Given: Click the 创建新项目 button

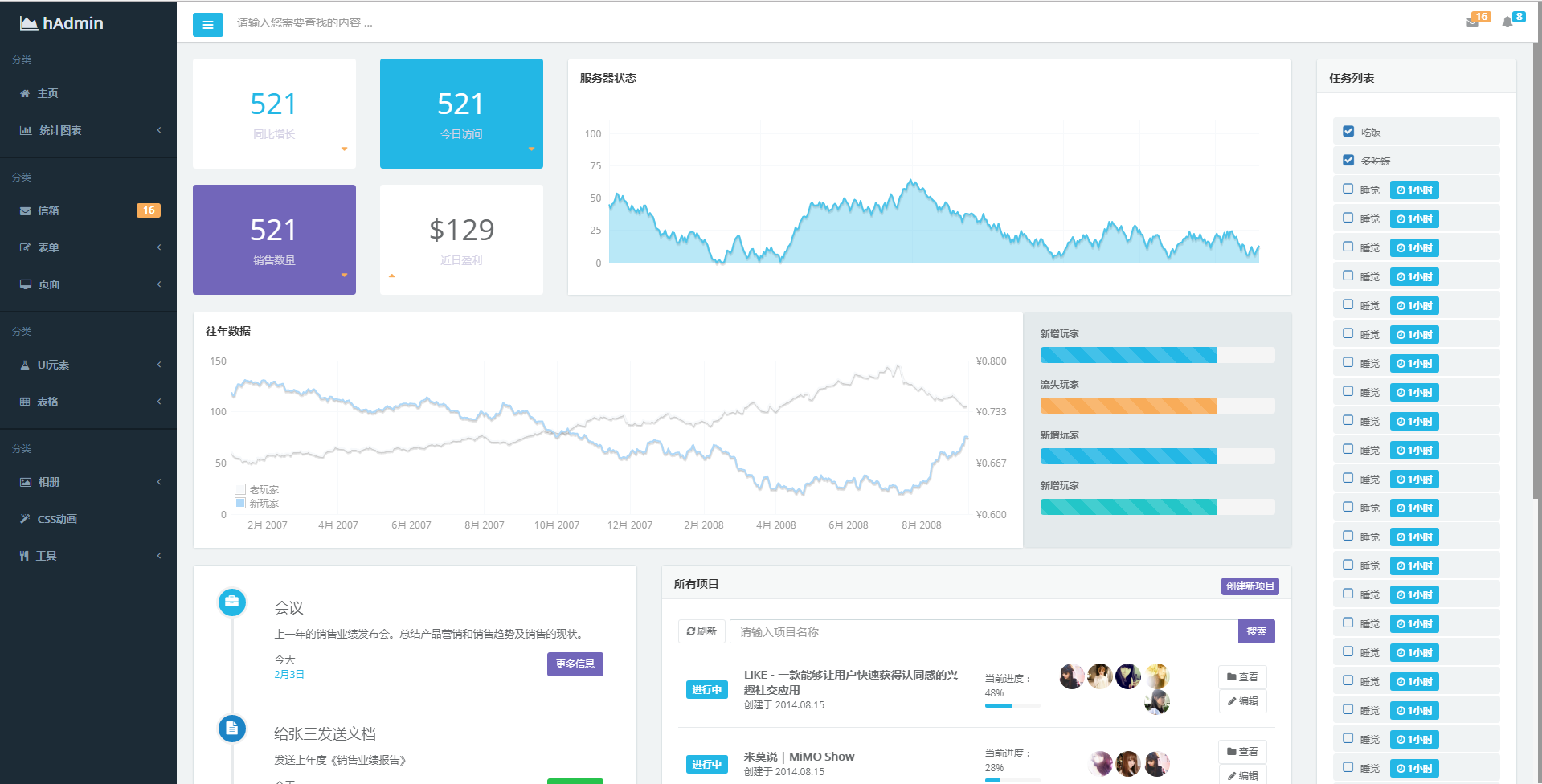Looking at the screenshot, I should 1250,586.
